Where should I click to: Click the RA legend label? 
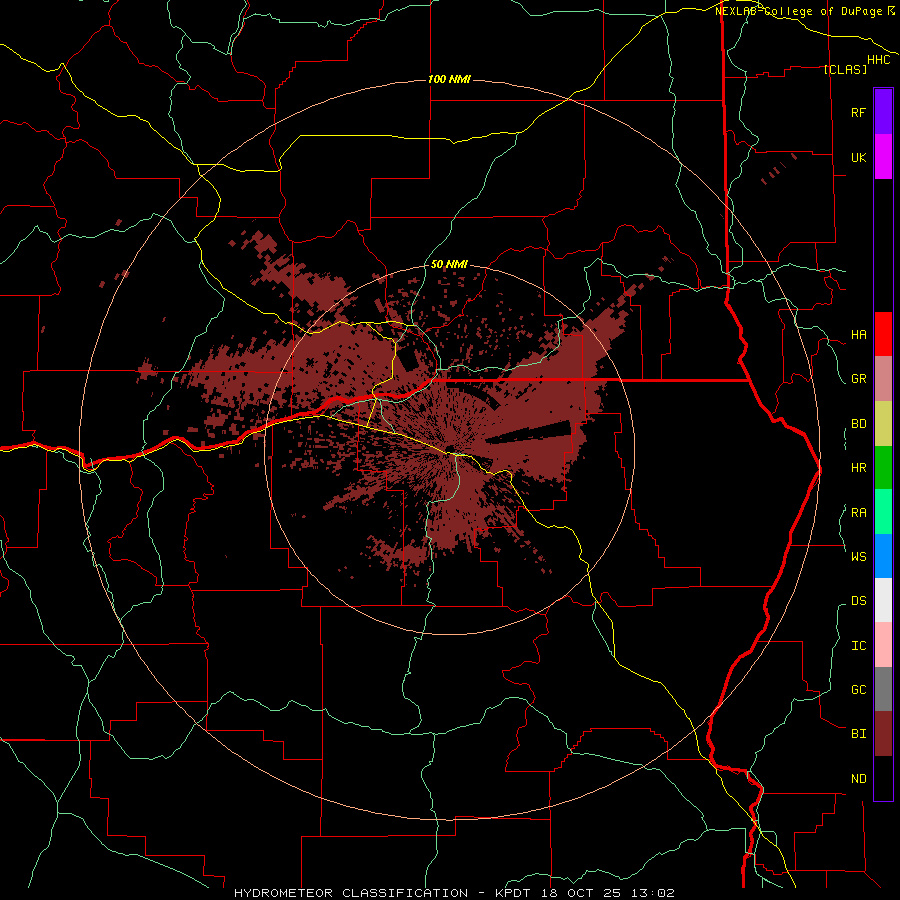(x=858, y=513)
